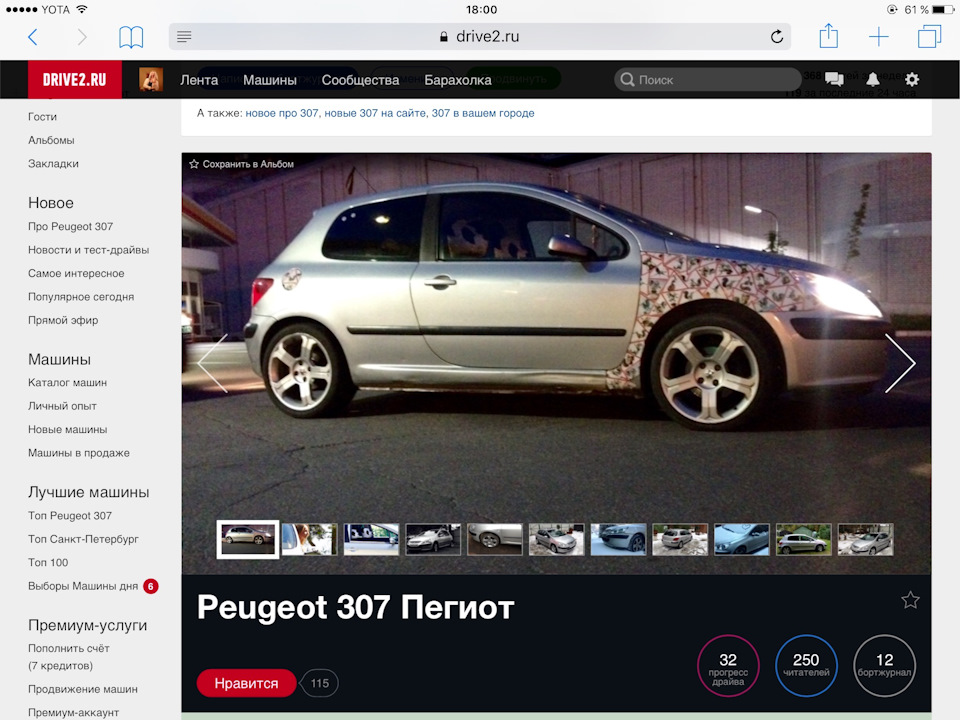Open Альбомы in the sidebar

pos(51,140)
